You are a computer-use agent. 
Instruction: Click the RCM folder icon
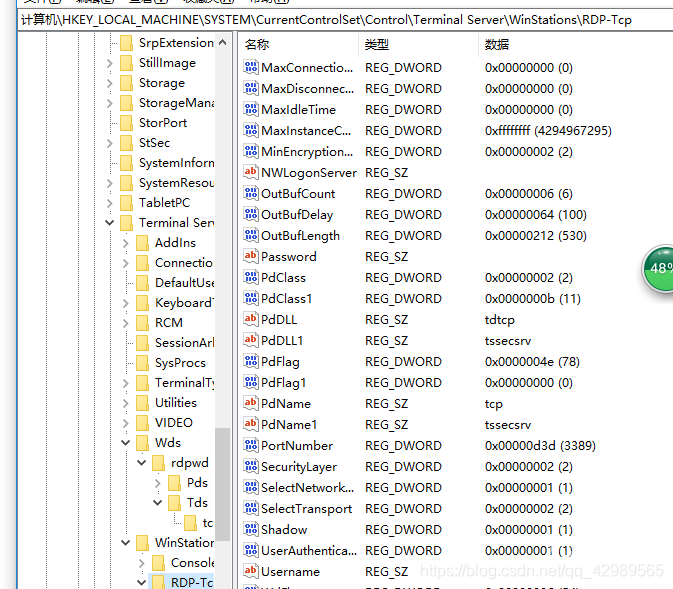142,322
